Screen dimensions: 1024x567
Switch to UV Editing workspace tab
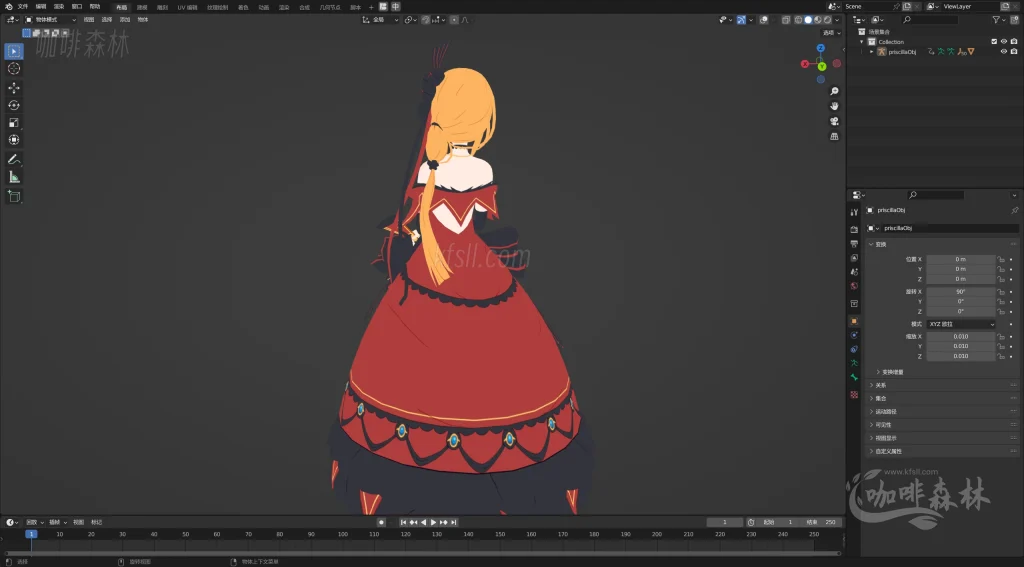pyautogui.click(x=187, y=7)
